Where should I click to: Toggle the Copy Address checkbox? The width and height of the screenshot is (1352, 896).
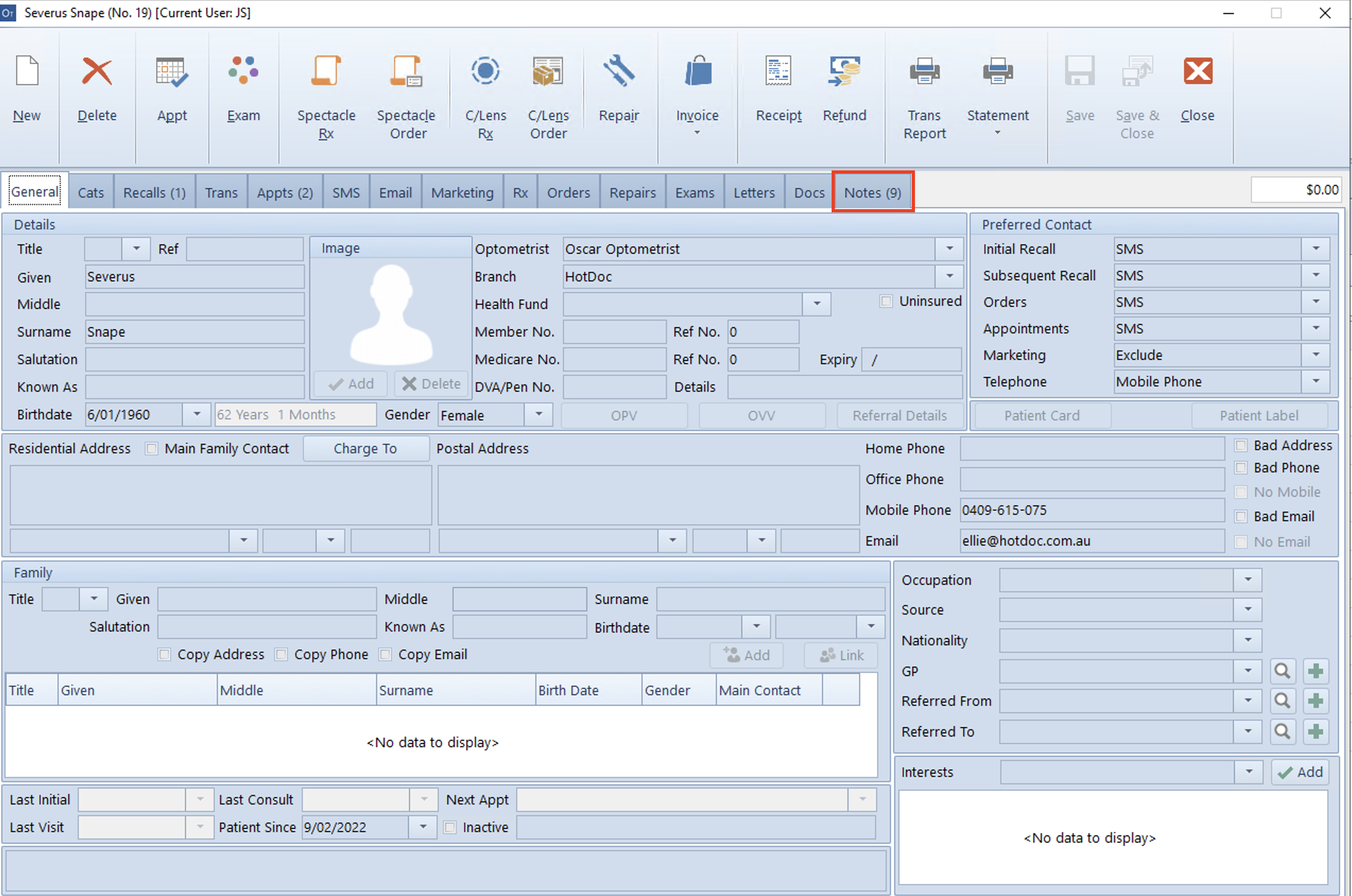tap(165, 654)
